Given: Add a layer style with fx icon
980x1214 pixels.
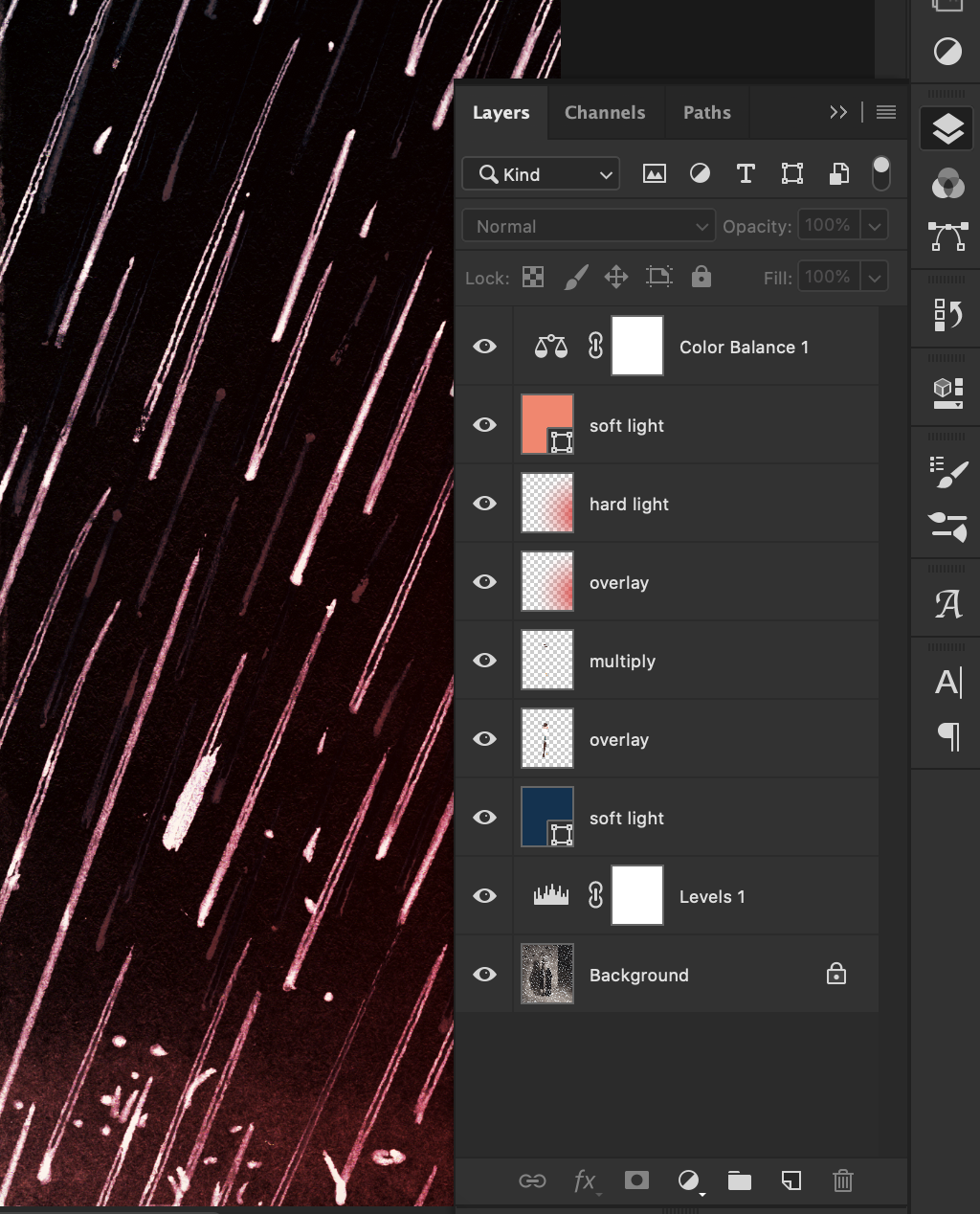Looking at the screenshot, I should click(x=585, y=1181).
